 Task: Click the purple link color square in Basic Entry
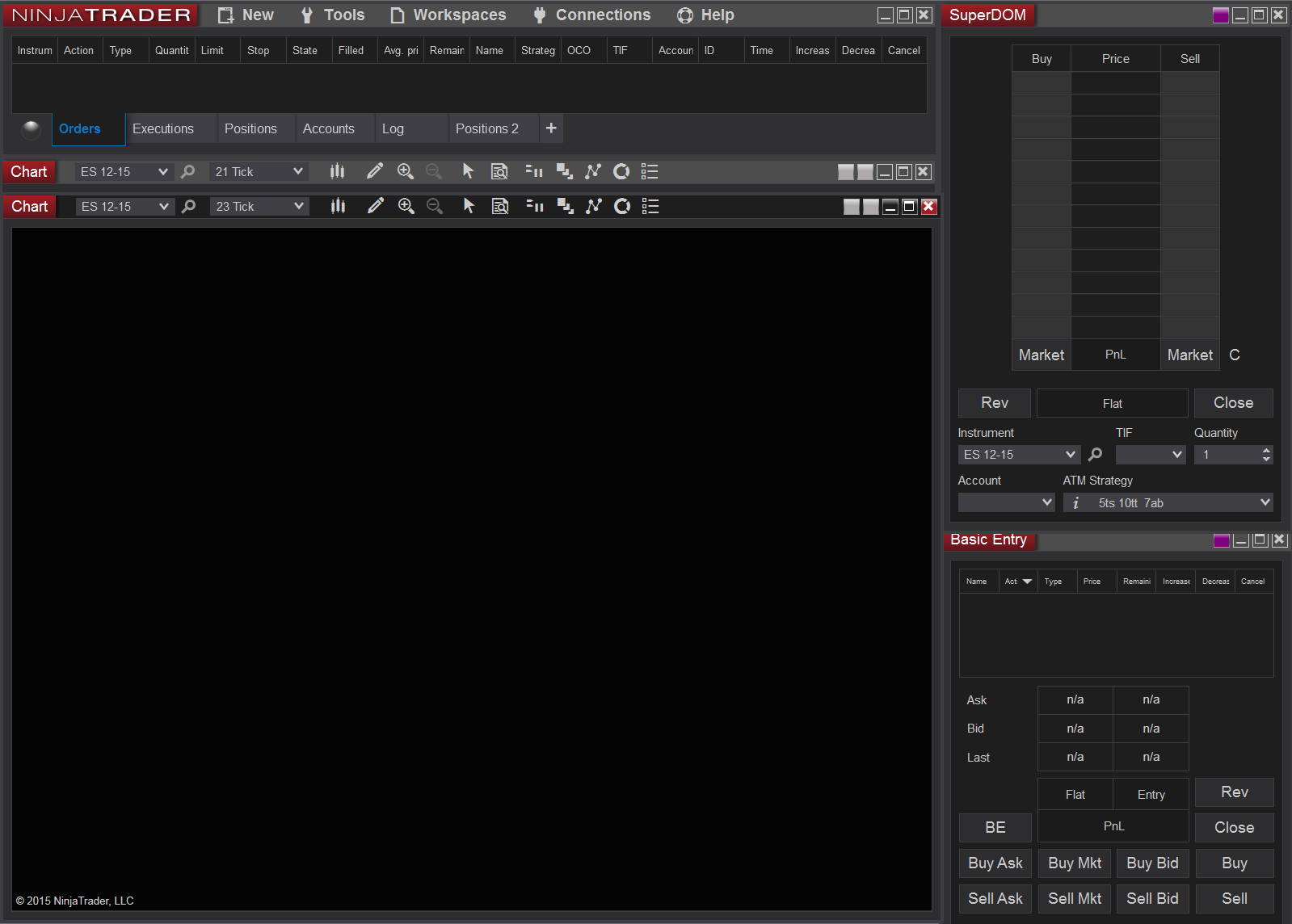coord(1222,540)
